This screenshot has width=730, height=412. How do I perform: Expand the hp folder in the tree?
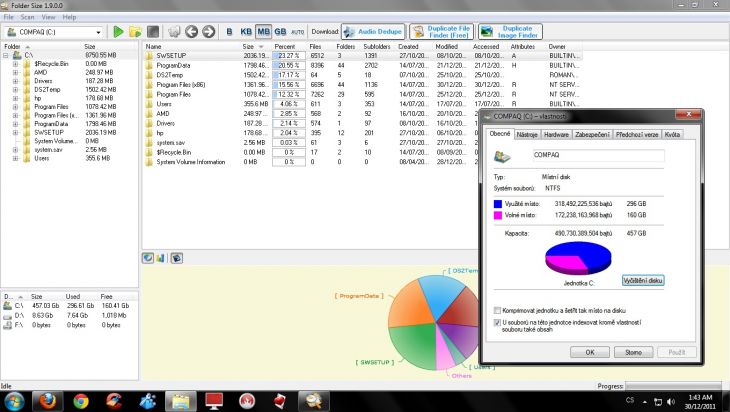click(15, 98)
